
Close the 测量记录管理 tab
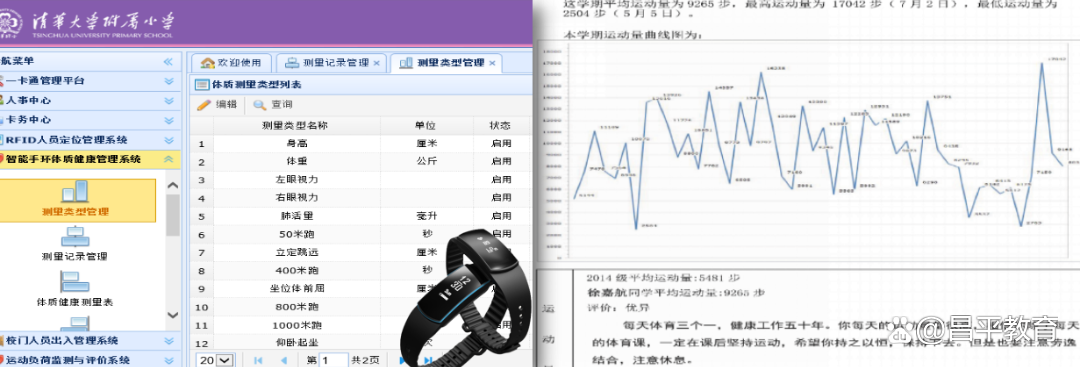(x=377, y=63)
